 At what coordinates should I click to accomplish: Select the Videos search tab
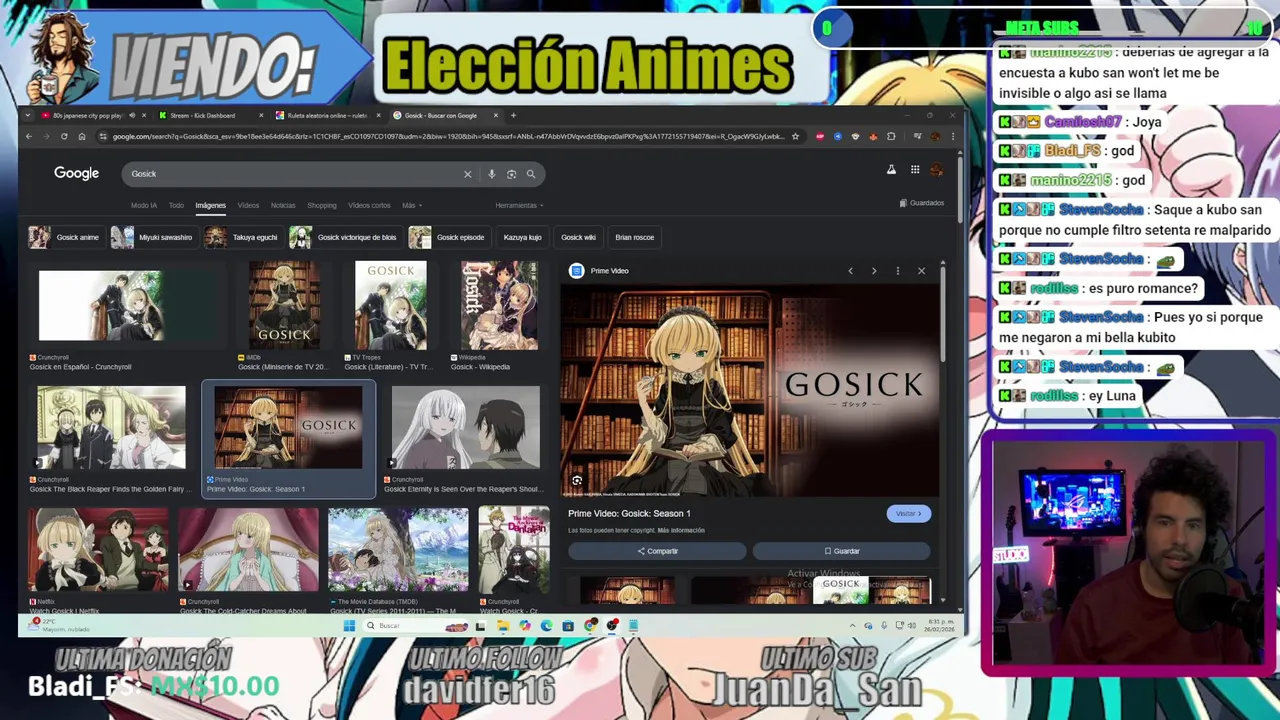(x=248, y=205)
